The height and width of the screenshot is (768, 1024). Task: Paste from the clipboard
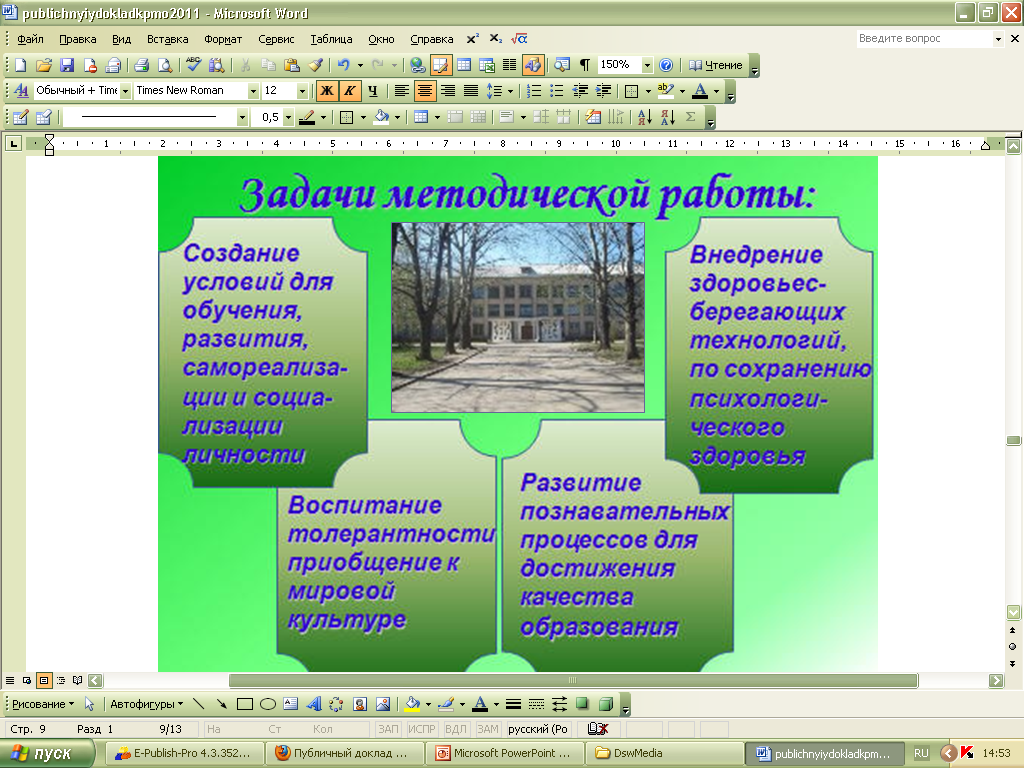coord(292,65)
